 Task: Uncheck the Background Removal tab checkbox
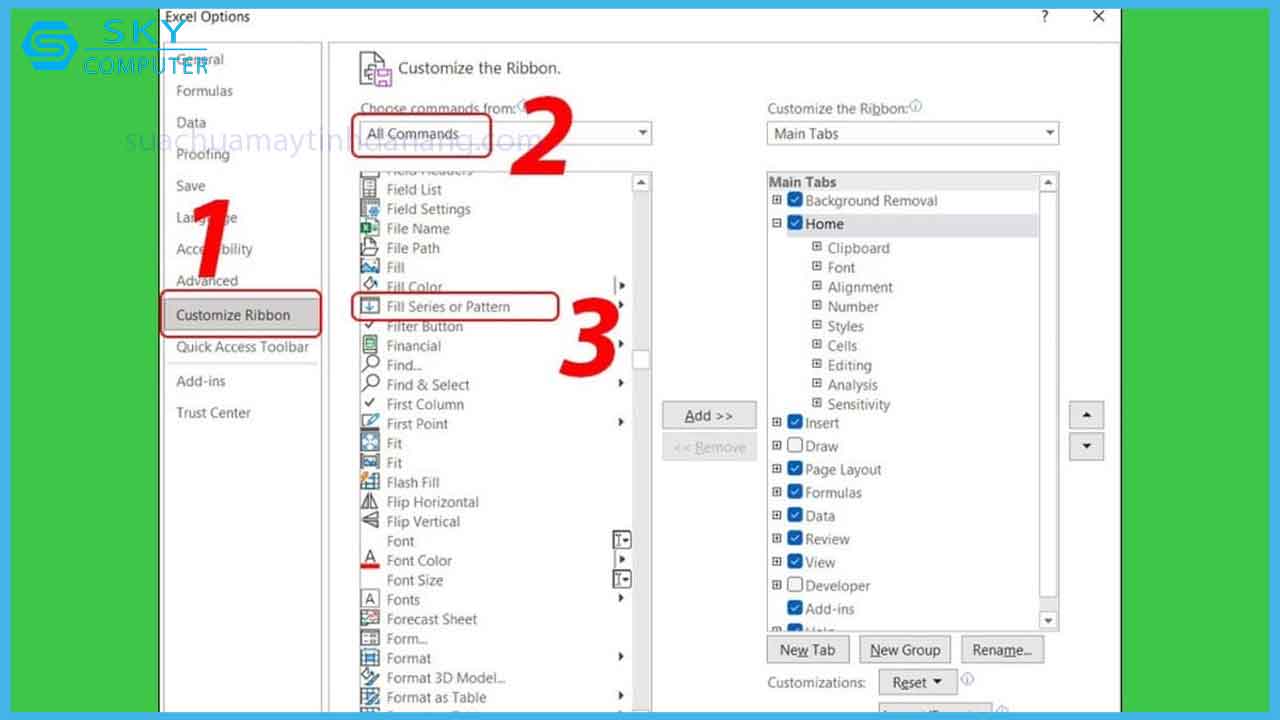tap(795, 200)
